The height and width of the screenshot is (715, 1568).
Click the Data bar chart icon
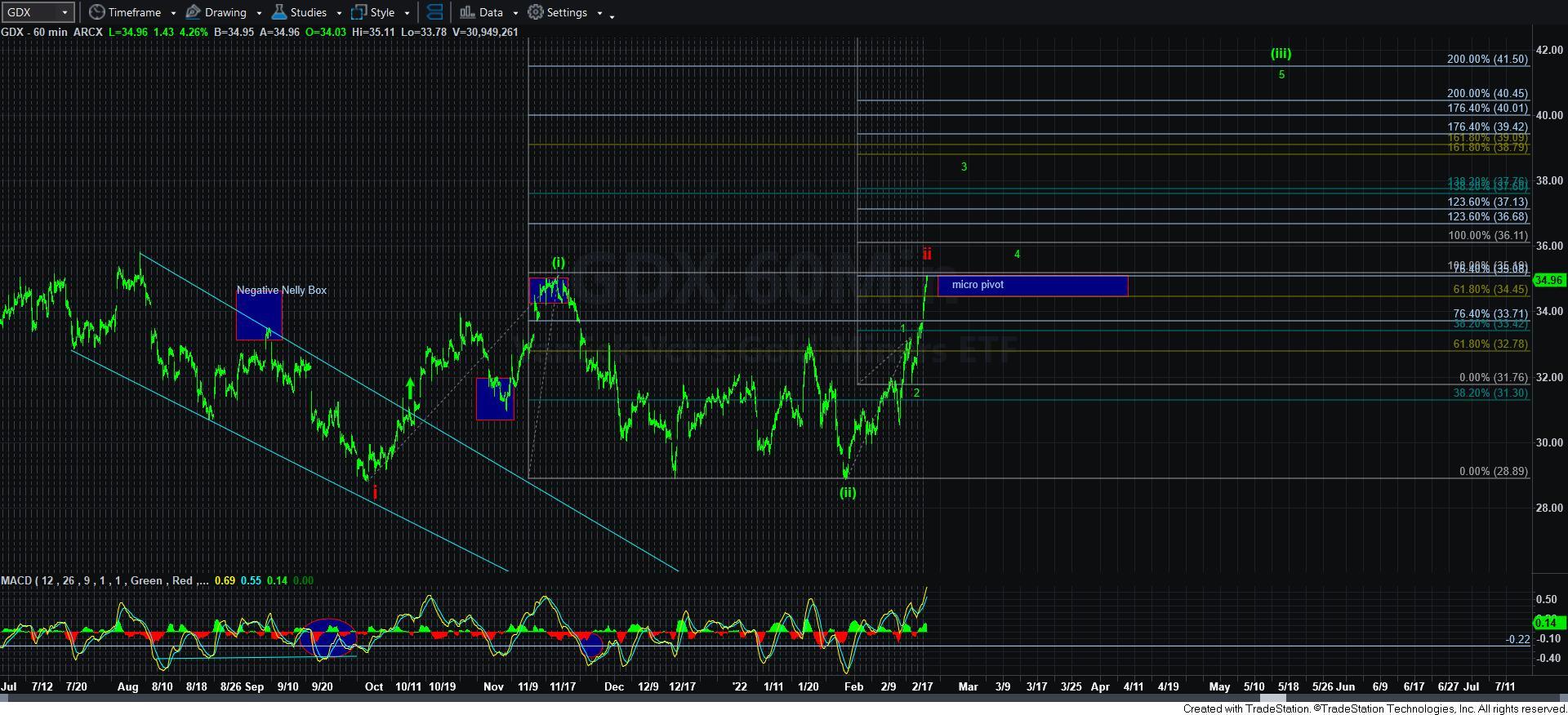(x=467, y=12)
